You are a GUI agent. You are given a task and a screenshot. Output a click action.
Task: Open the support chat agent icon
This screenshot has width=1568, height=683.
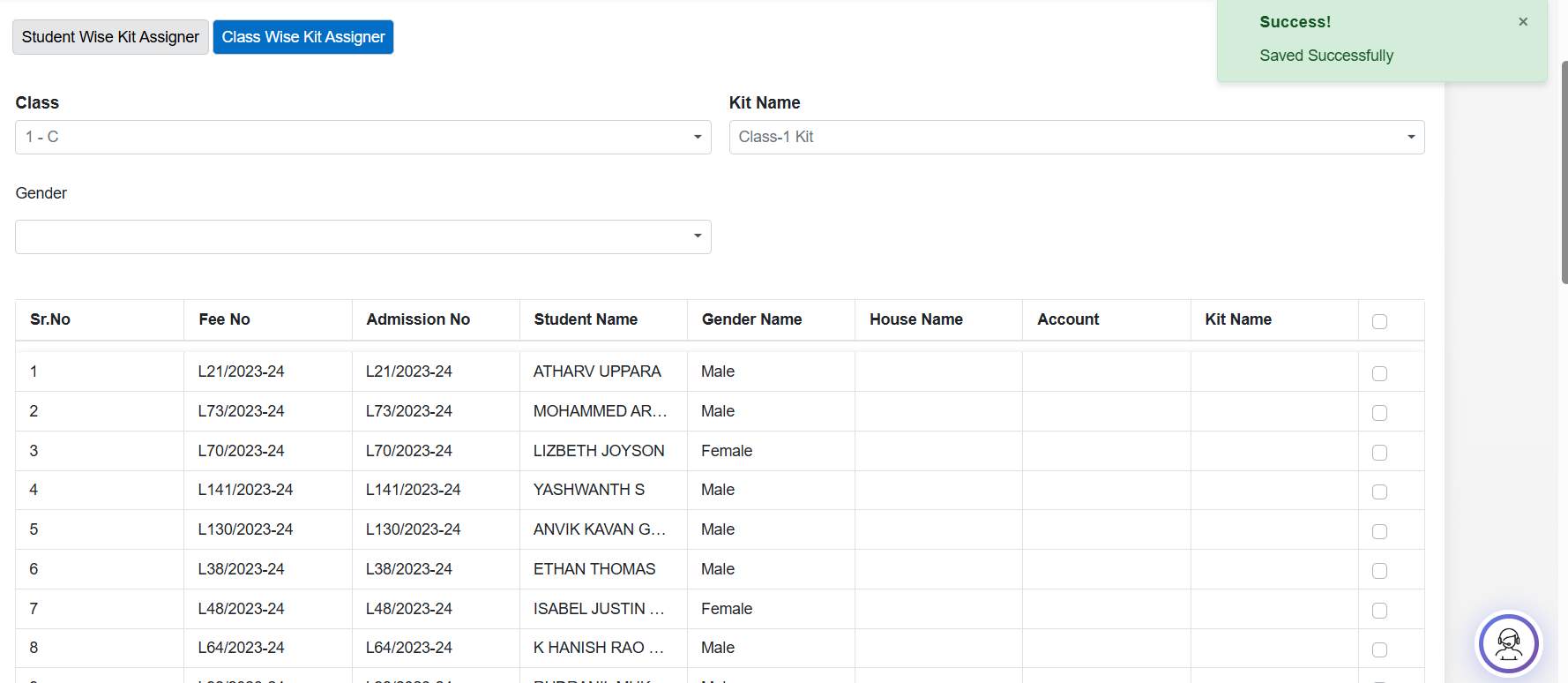1508,643
